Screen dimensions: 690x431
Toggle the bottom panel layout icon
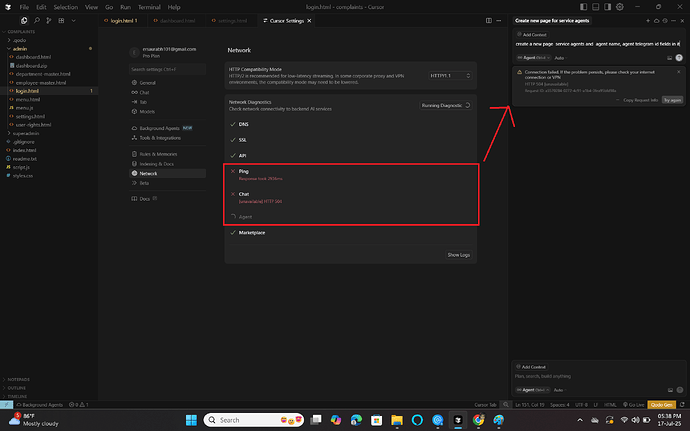point(595,7)
